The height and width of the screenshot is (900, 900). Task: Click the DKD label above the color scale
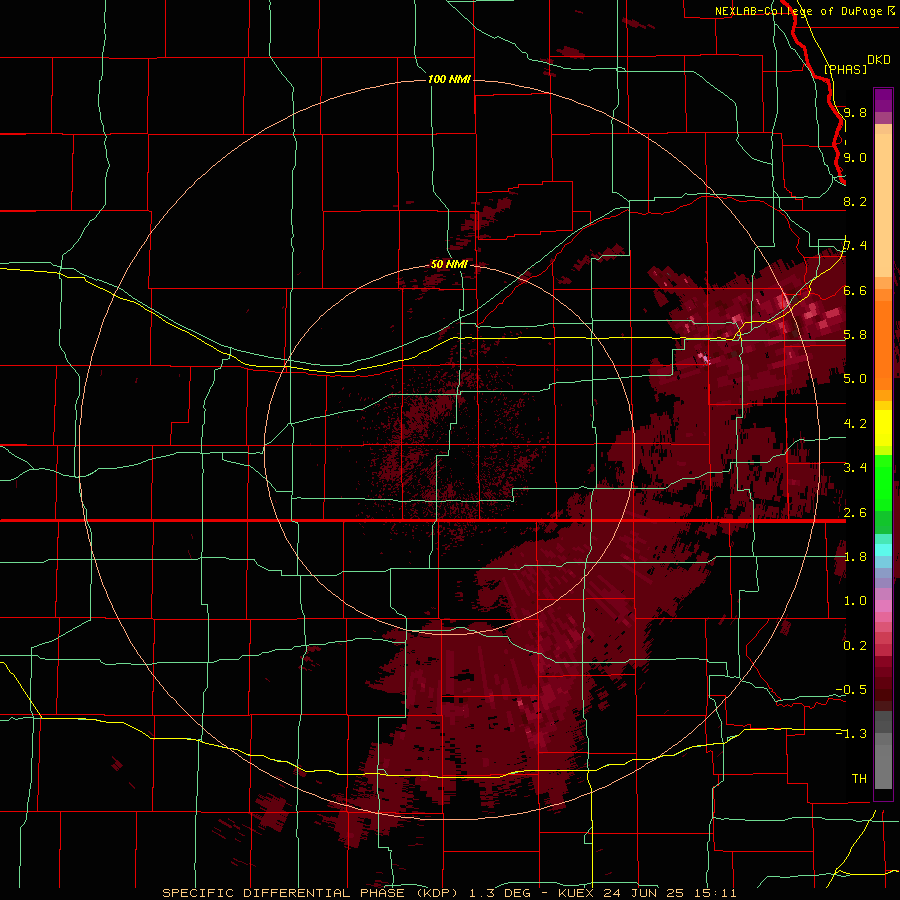click(x=878, y=60)
